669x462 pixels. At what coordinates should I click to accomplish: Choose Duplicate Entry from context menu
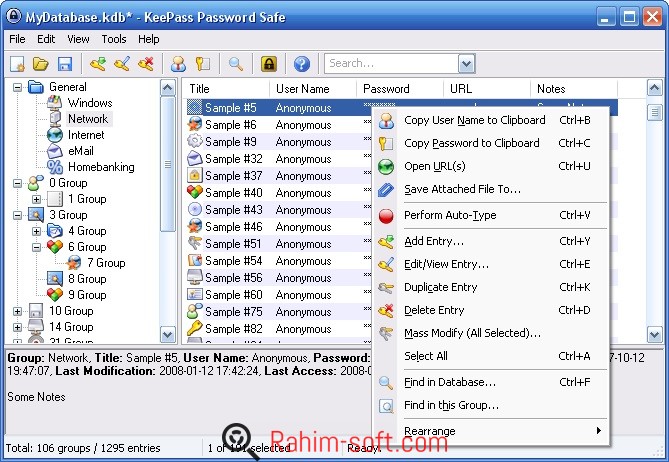coord(490,287)
